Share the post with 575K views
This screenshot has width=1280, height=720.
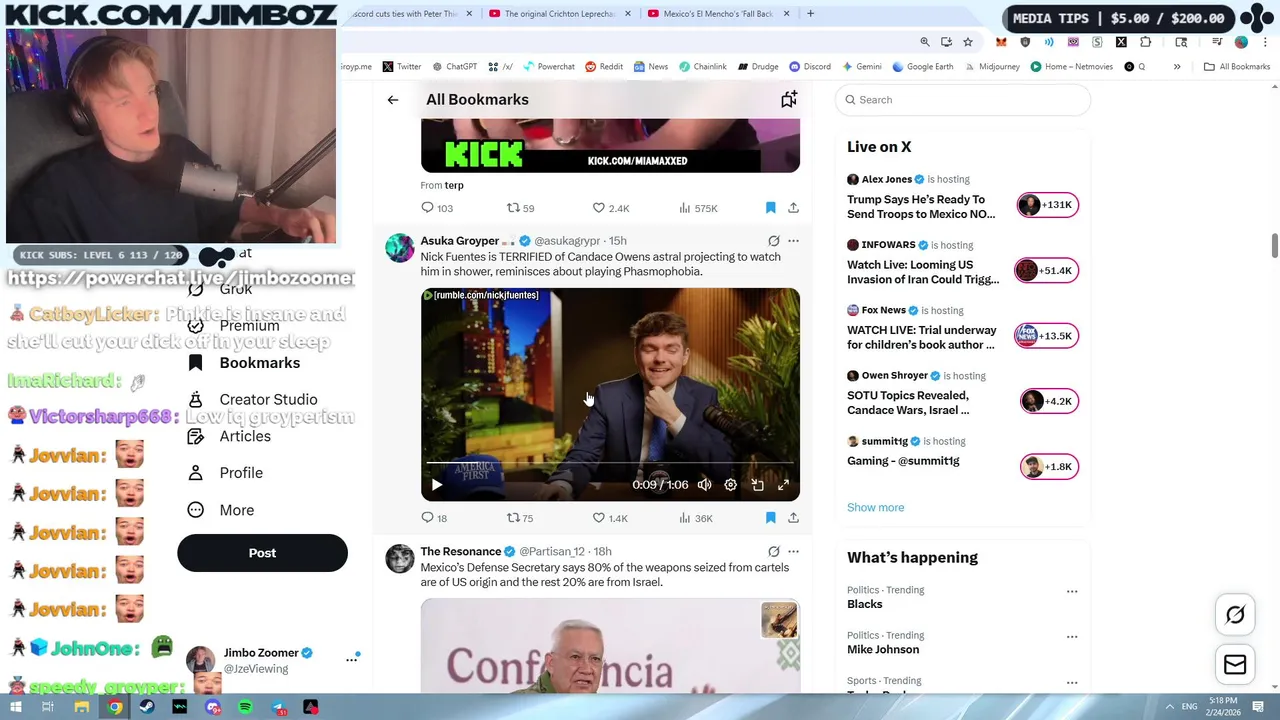(x=793, y=208)
